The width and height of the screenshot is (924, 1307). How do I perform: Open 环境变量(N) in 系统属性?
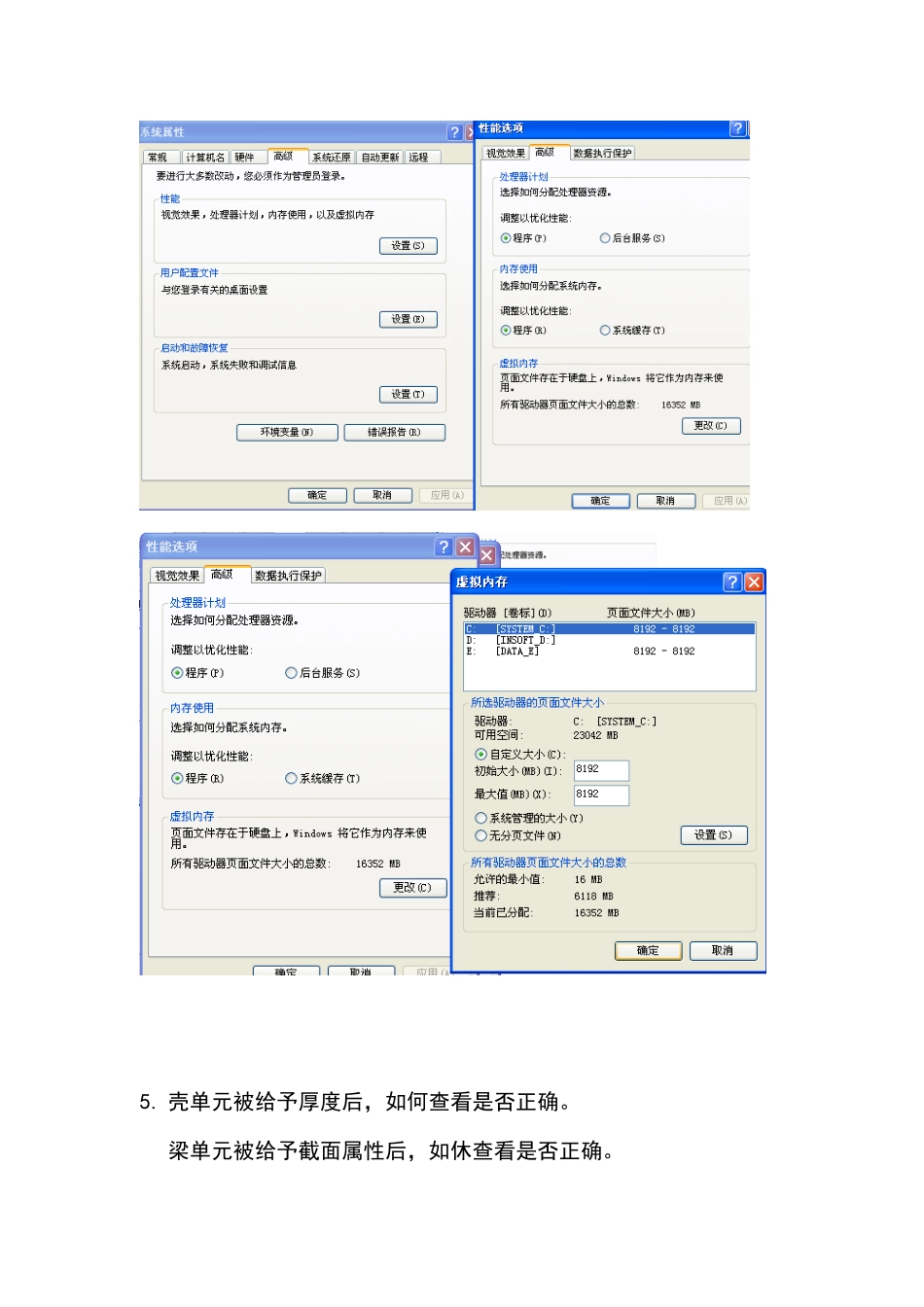click(287, 433)
